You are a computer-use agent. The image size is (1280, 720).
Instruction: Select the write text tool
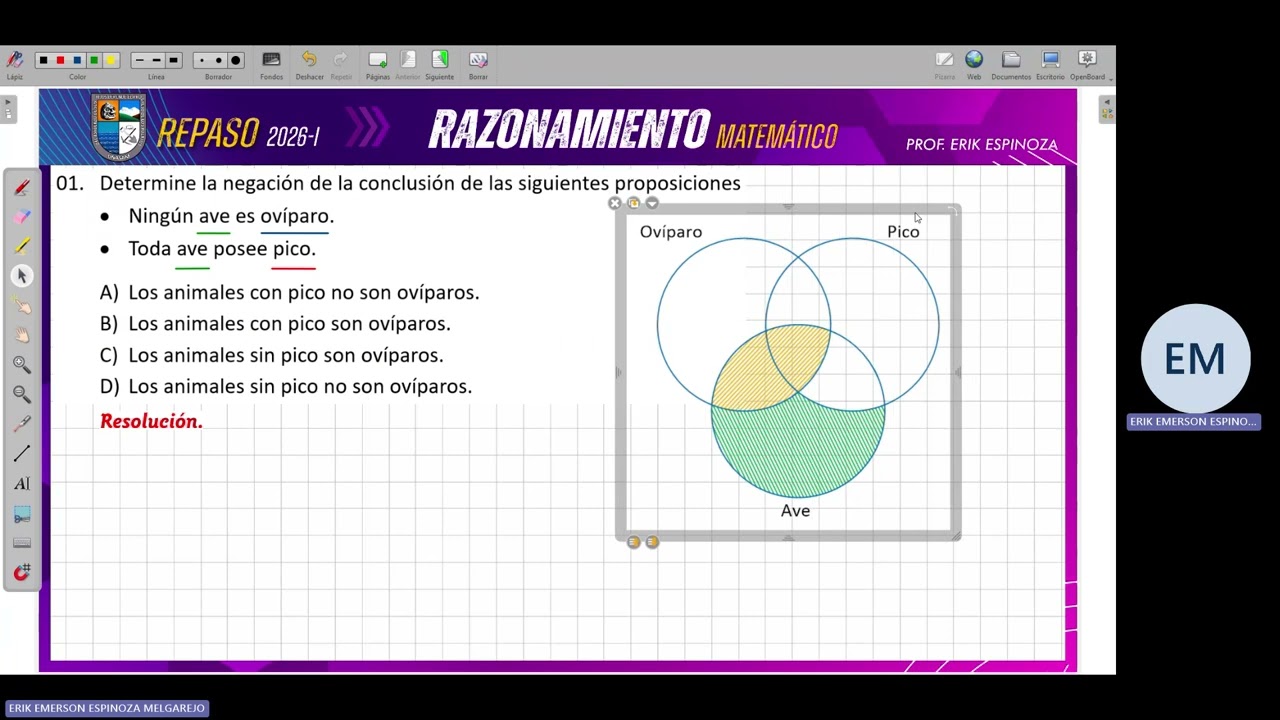pos(22,483)
